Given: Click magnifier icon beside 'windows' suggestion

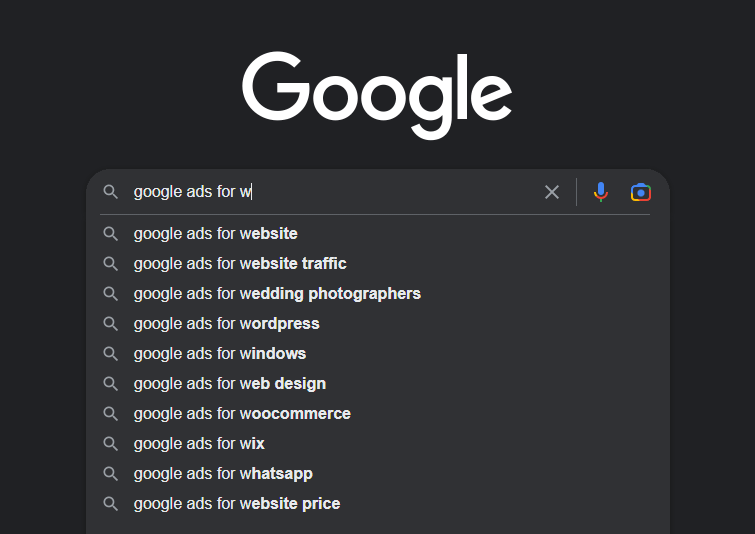Looking at the screenshot, I should (x=111, y=354).
